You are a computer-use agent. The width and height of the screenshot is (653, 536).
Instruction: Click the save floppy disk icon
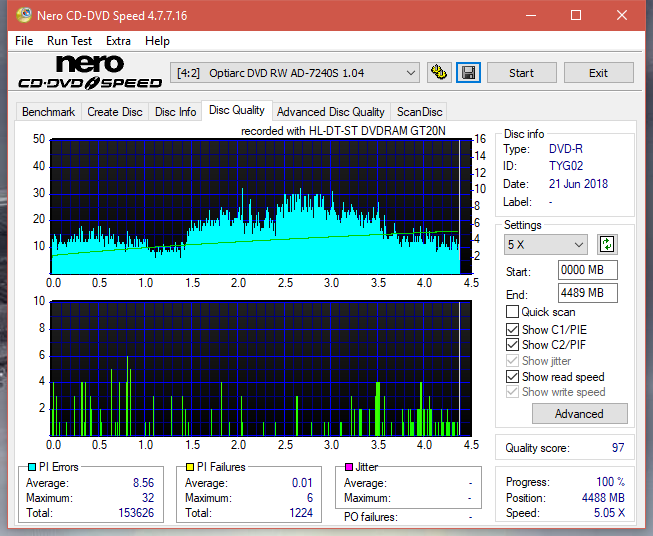[469, 73]
